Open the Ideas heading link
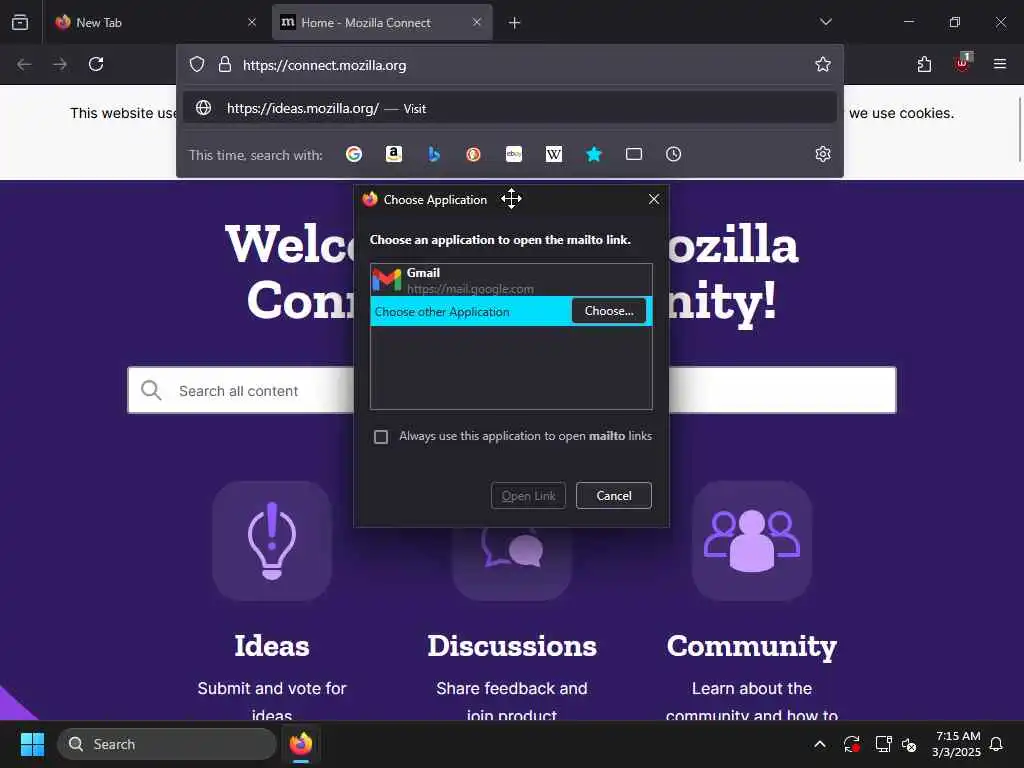 click(x=272, y=646)
